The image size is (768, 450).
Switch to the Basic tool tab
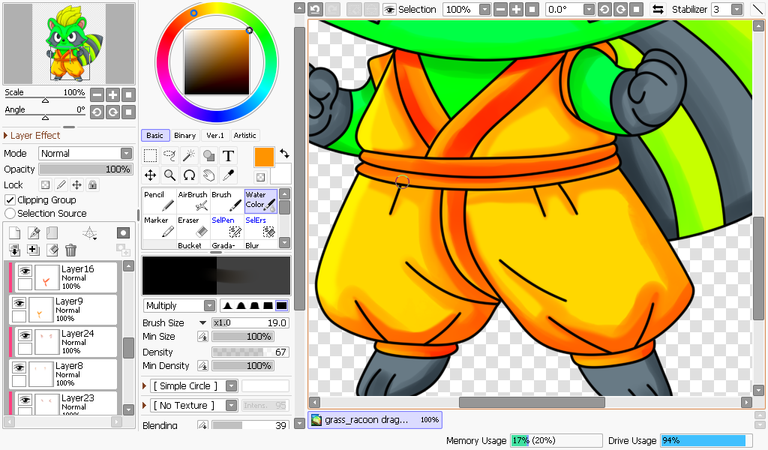(155, 135)
